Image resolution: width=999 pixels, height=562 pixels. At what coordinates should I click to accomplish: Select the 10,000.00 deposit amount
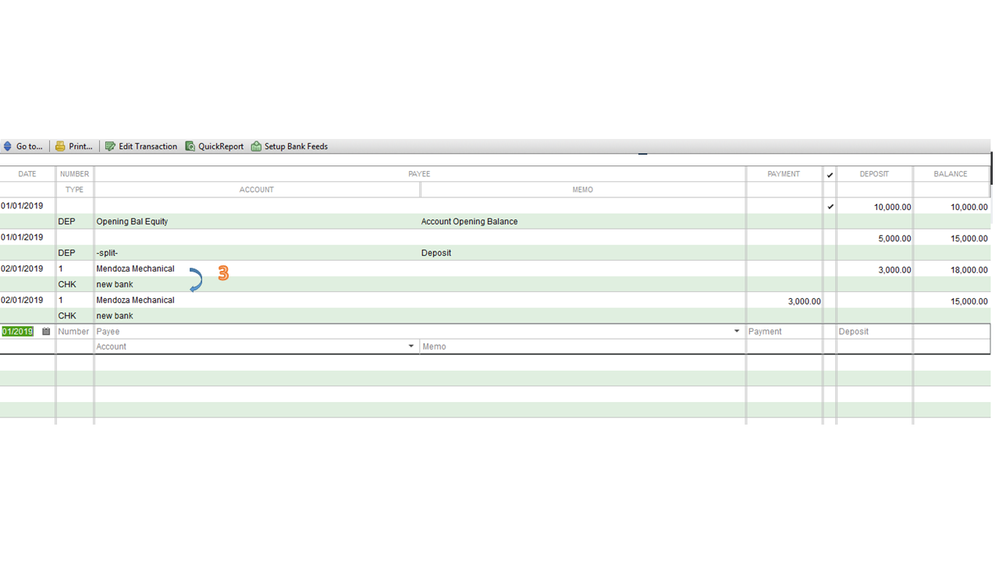[893, 207]
